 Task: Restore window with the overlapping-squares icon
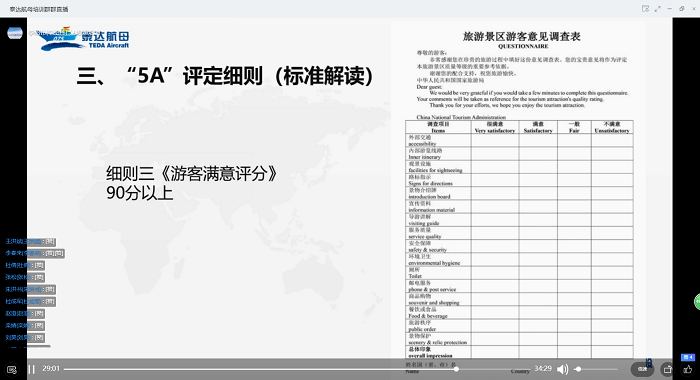[682, 8]
